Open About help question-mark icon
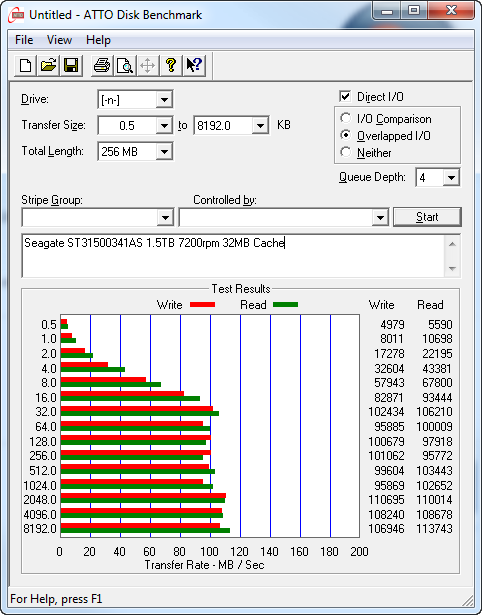Screen dimensions: 482x615 point(171,65)
